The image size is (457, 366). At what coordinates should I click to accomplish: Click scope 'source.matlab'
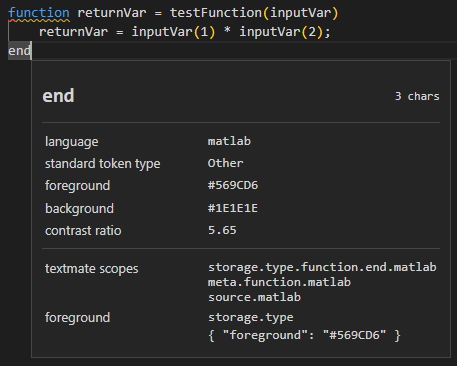pyautogui.click(x=254, y=297)
